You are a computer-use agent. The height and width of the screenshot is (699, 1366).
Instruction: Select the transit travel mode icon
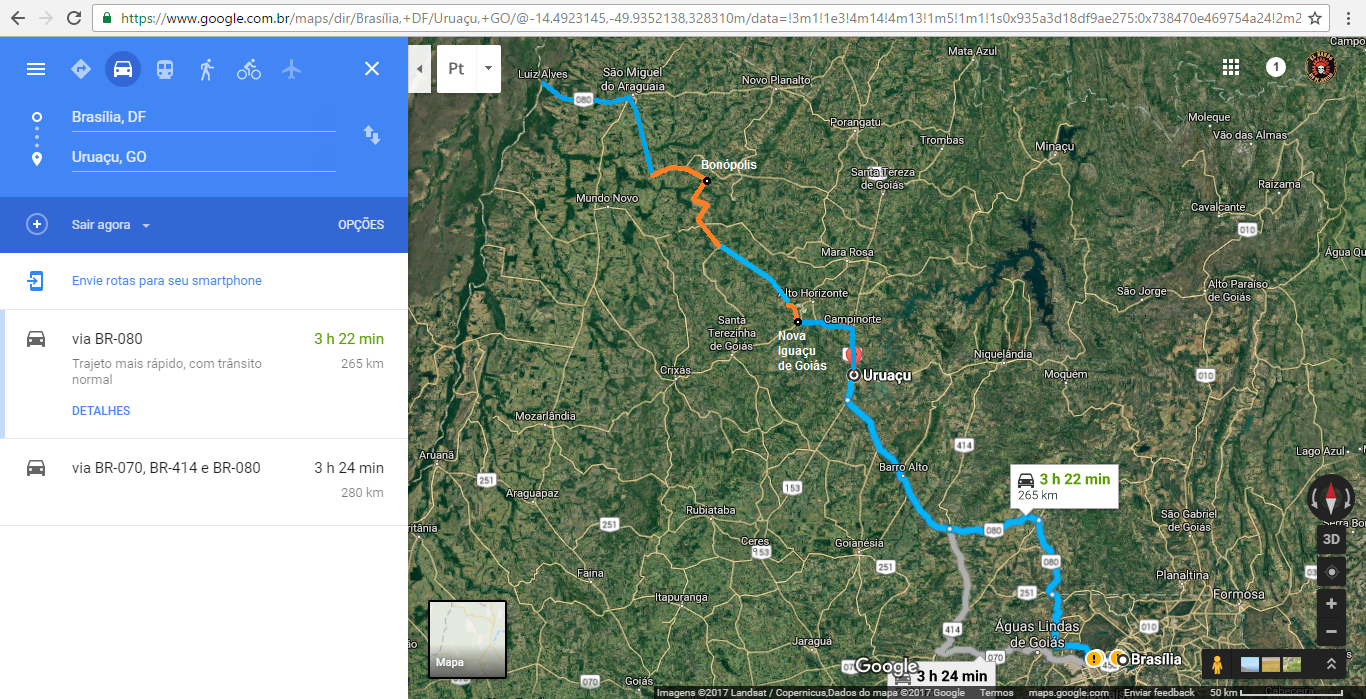(x=165, y=69)
